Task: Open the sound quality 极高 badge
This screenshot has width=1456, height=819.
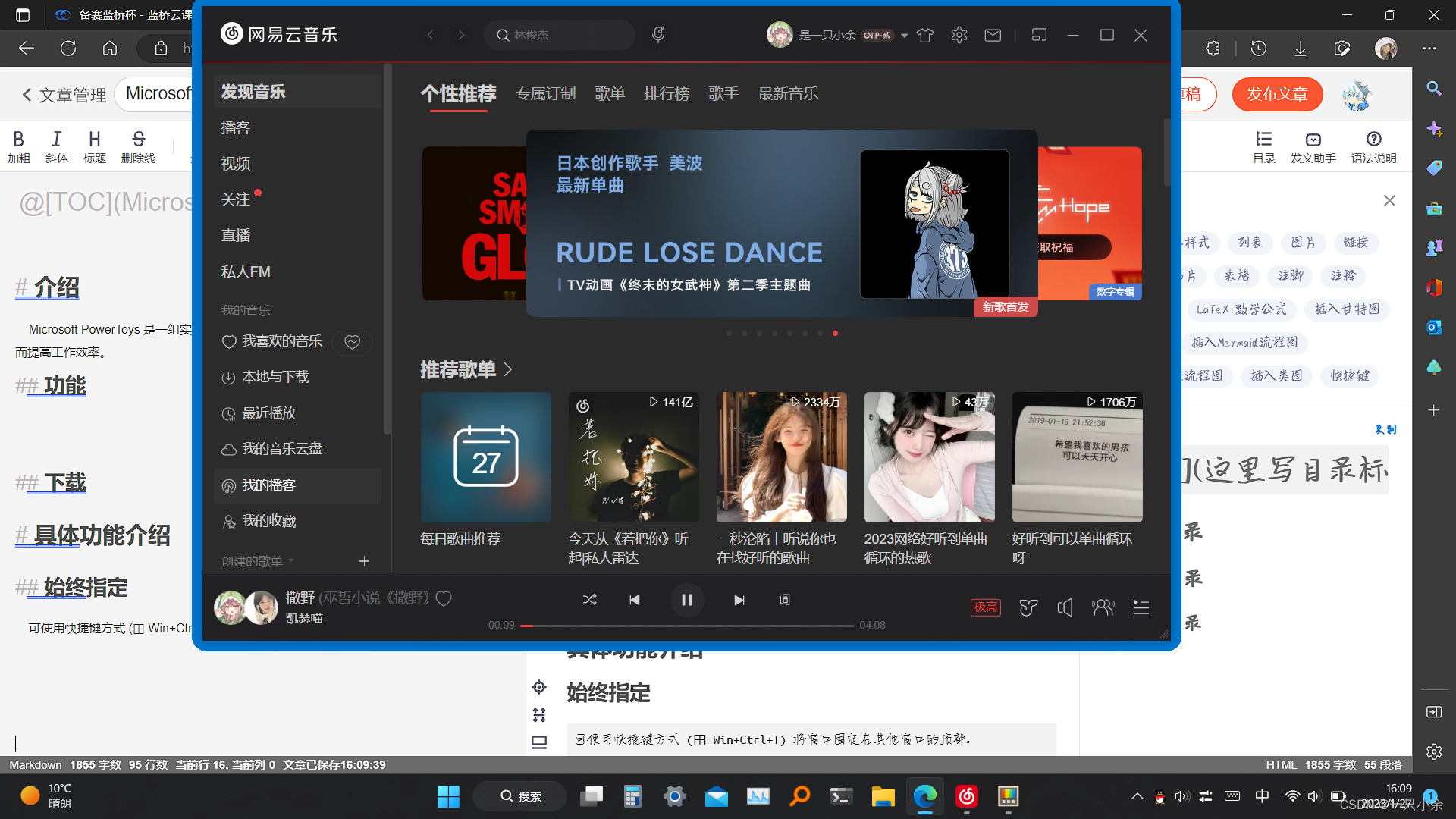Action: tap(985, 607)
